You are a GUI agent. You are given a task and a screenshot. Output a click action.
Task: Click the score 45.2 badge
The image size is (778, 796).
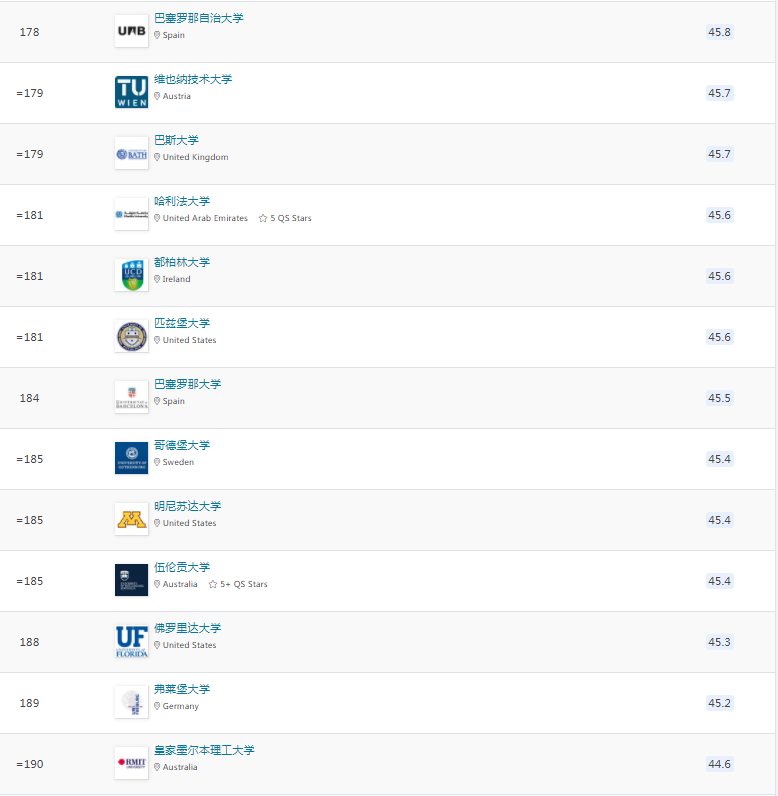719,703
